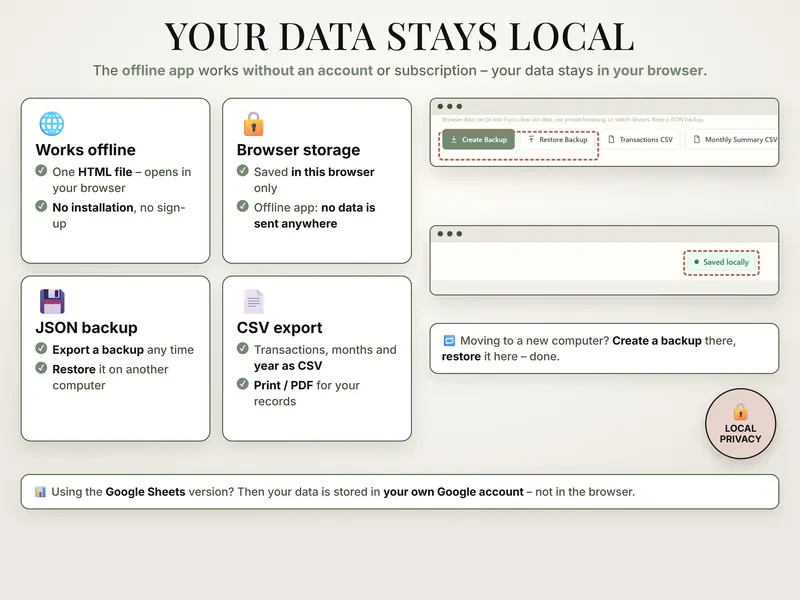Click the Restore Backup button
The image size is (800, 600).
tap(558, 139)
